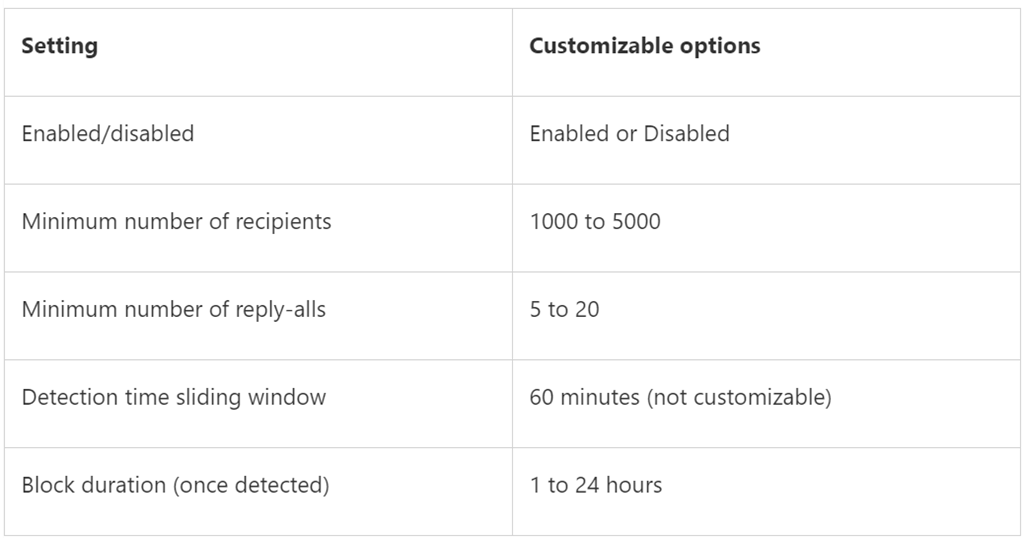Click the Customizable options column header

pyautogui.click(x=644, y=46)
